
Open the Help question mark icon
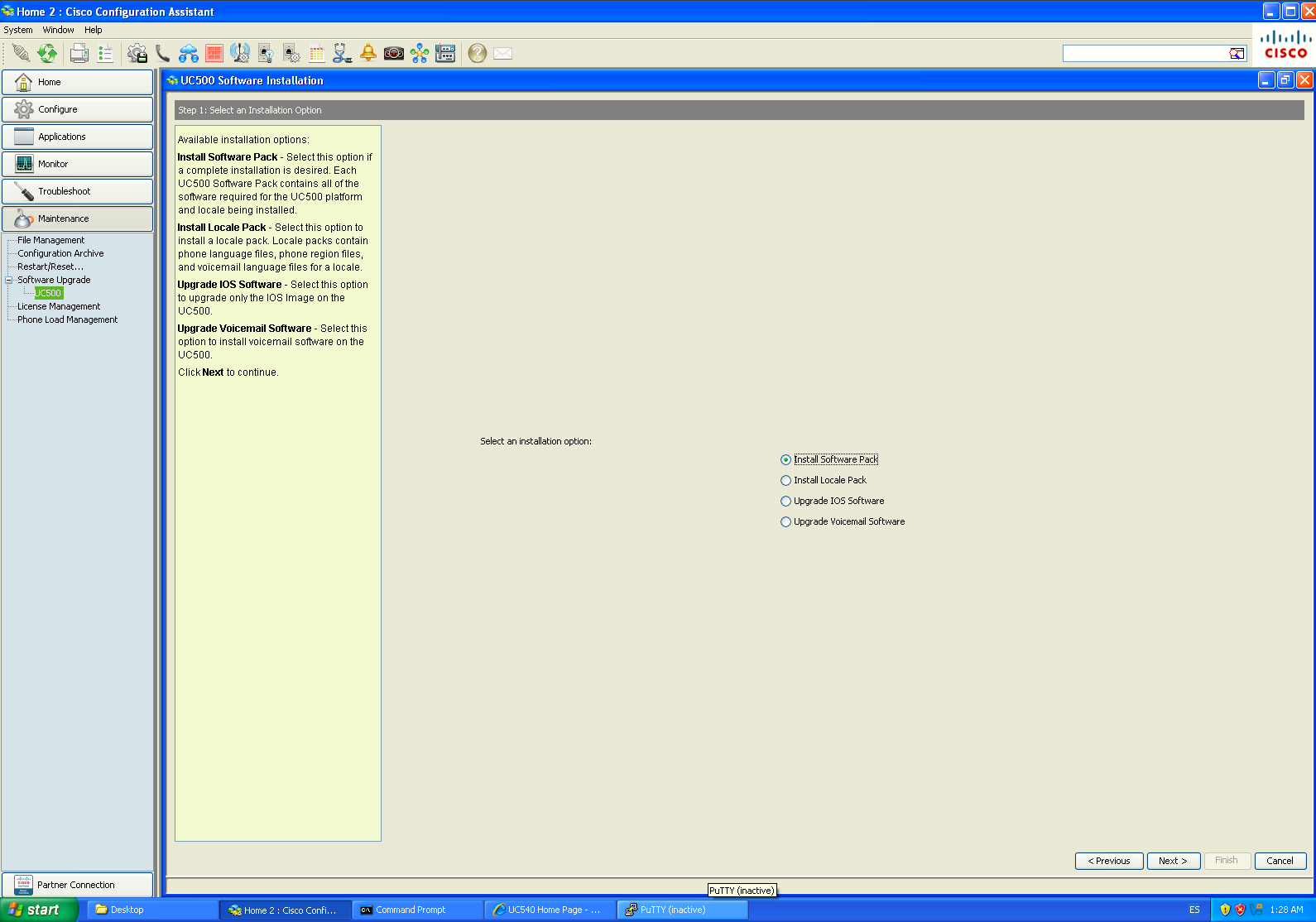point(478,54)
